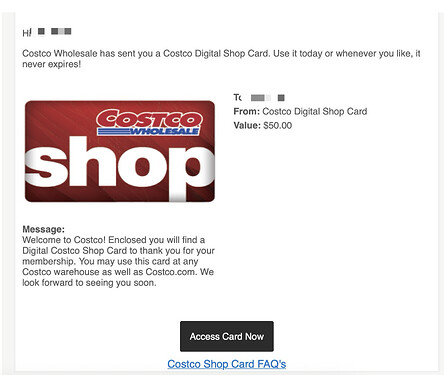Click the Access Card Now button
Image resolution: width=444 pixels, height=375 pixels.
(x=227, y=336)
